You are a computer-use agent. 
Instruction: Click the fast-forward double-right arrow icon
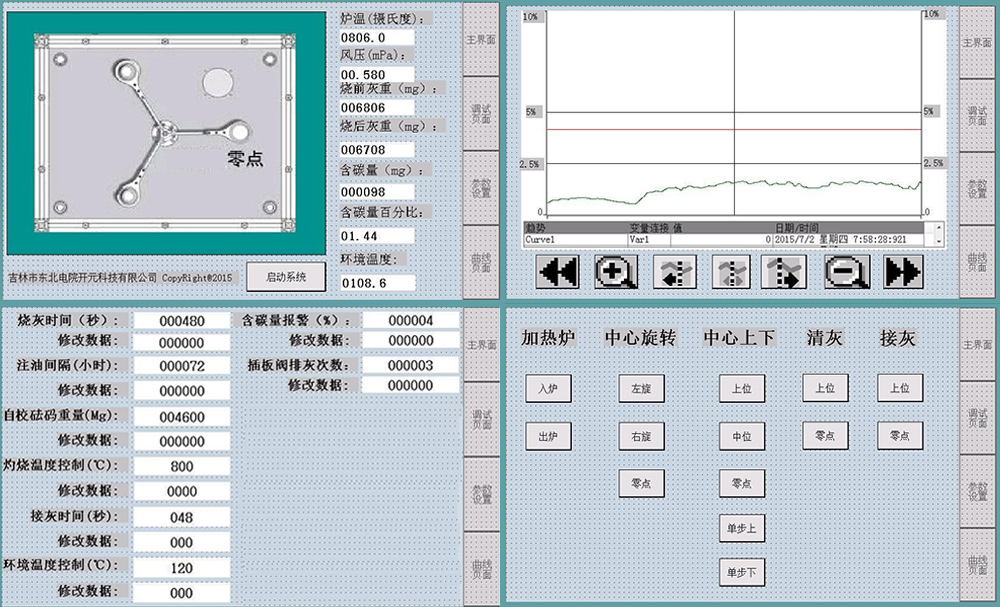click(903, 272)
